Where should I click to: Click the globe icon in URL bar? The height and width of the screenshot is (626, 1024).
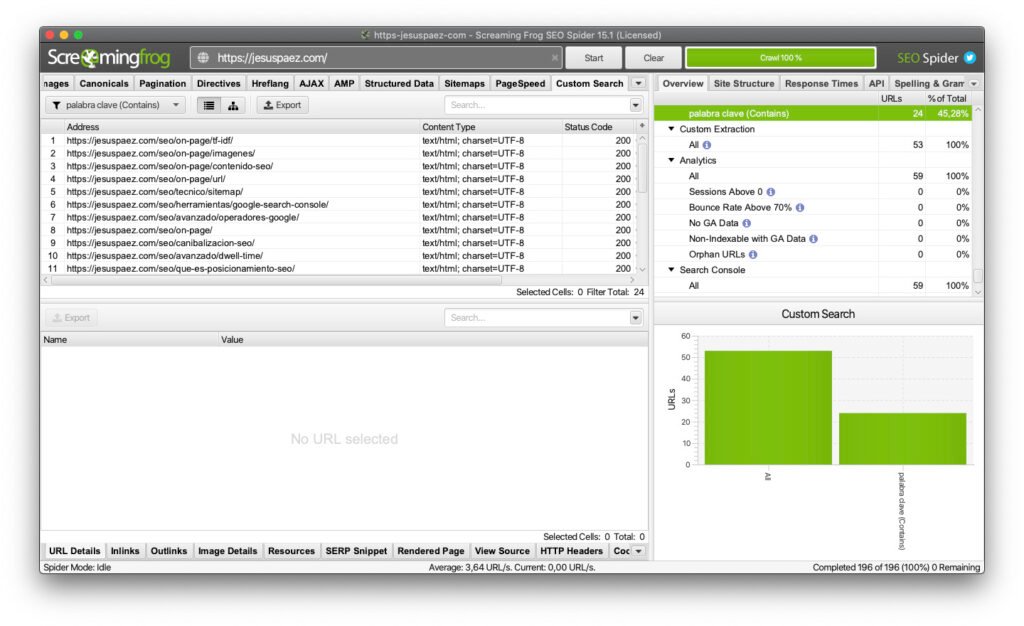tap(203, 57)
